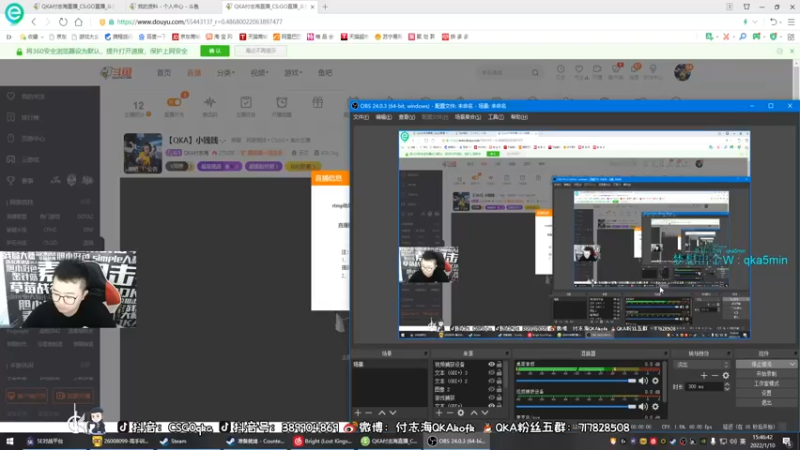The width and height of the screenshot is (800, 450).
Task: Move scene up in OBS Scenes panel
Action: click(381, 412)
